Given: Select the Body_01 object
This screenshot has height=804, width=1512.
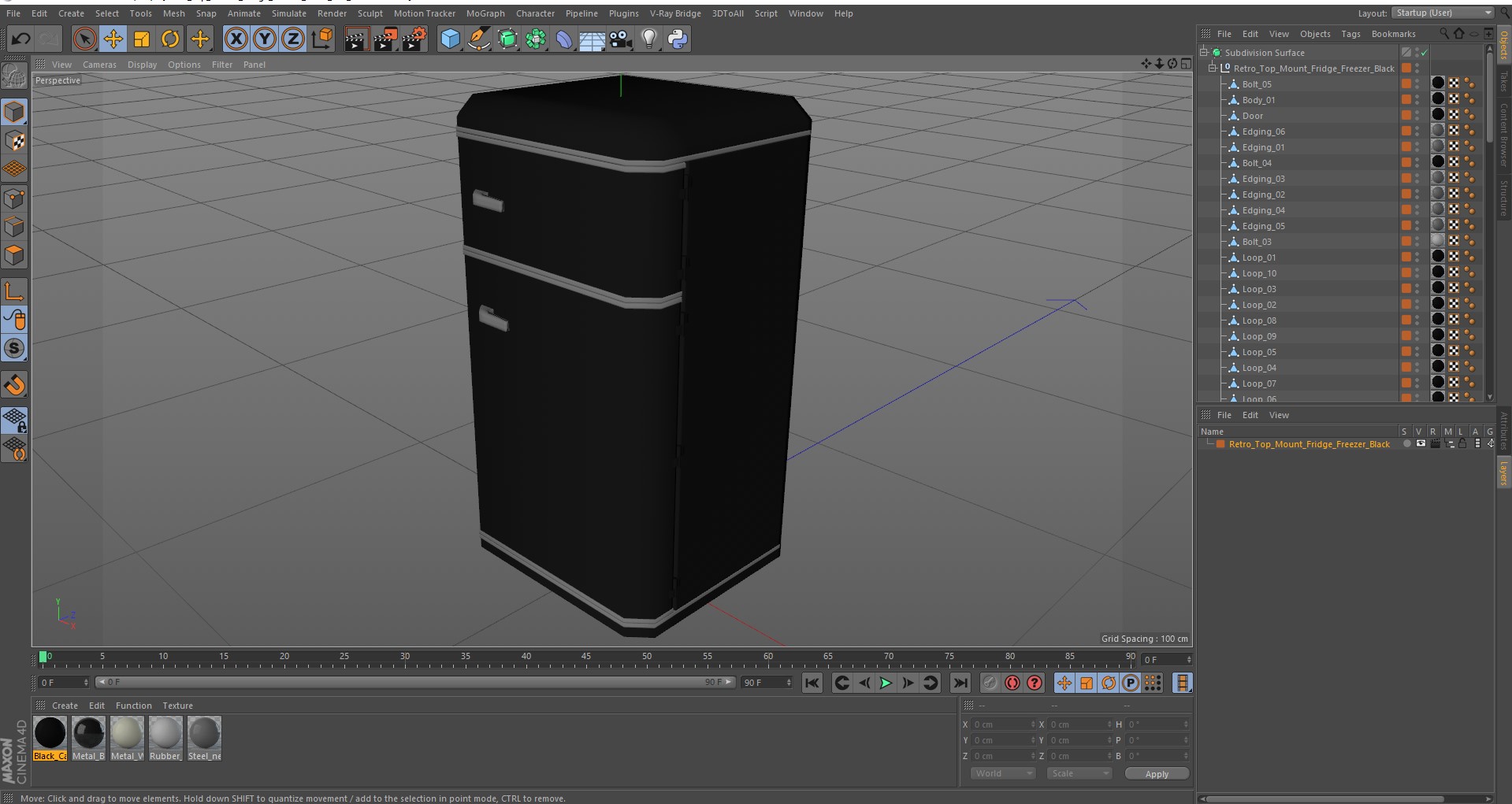Looking at the screenshot, I should [x=1258, y=100].
